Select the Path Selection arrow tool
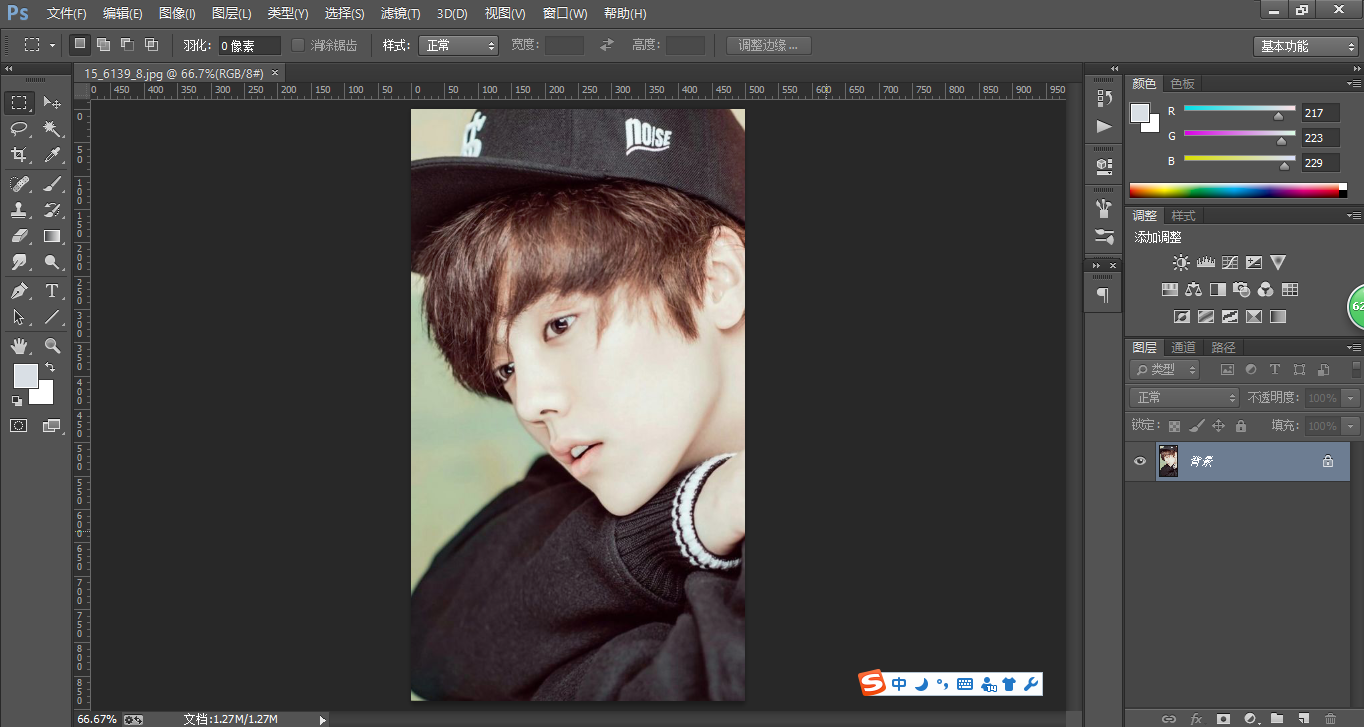 point(19,317)
